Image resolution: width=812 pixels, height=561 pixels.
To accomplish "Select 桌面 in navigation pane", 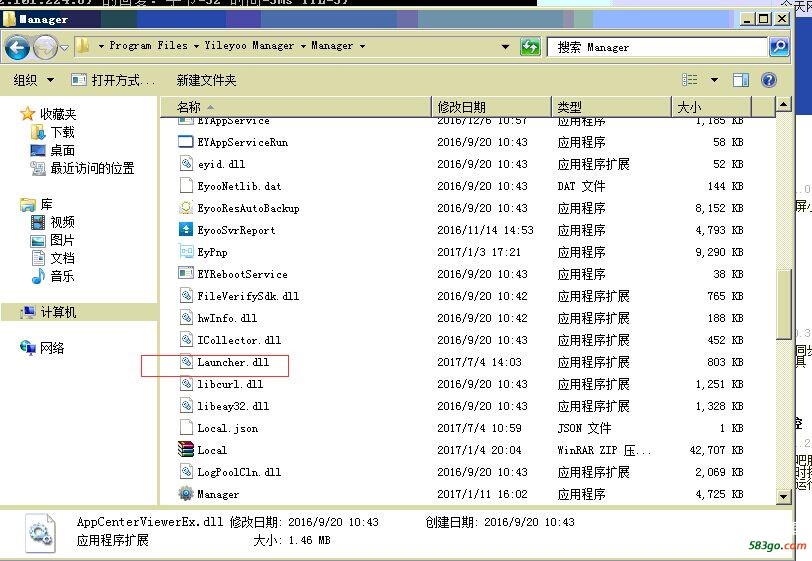I will tap(62, 151).
